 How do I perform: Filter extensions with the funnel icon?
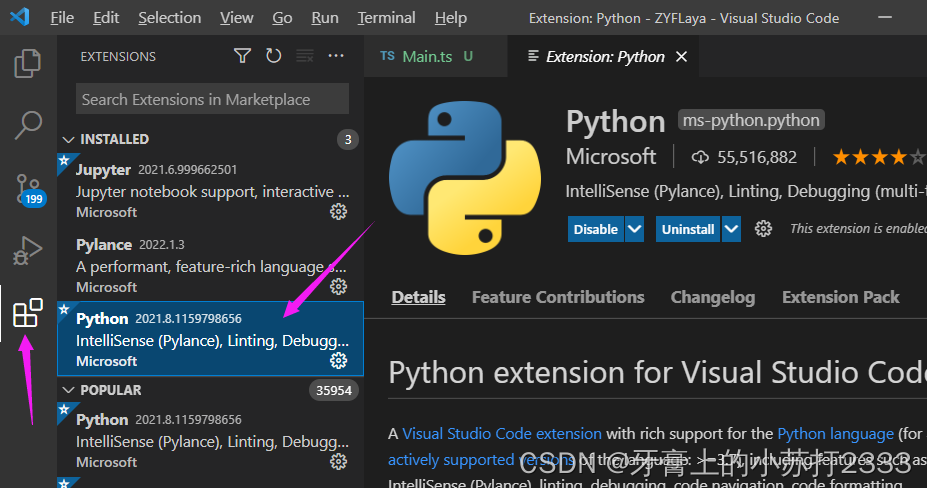242,56
